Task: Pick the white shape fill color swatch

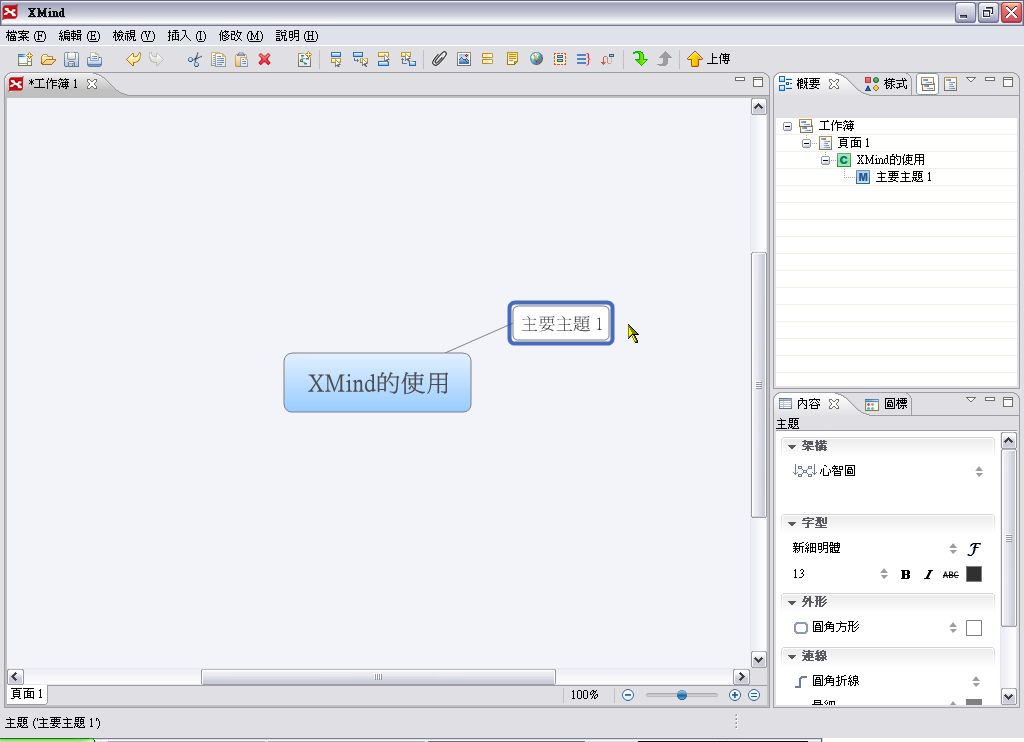Action: coord(974,628)
